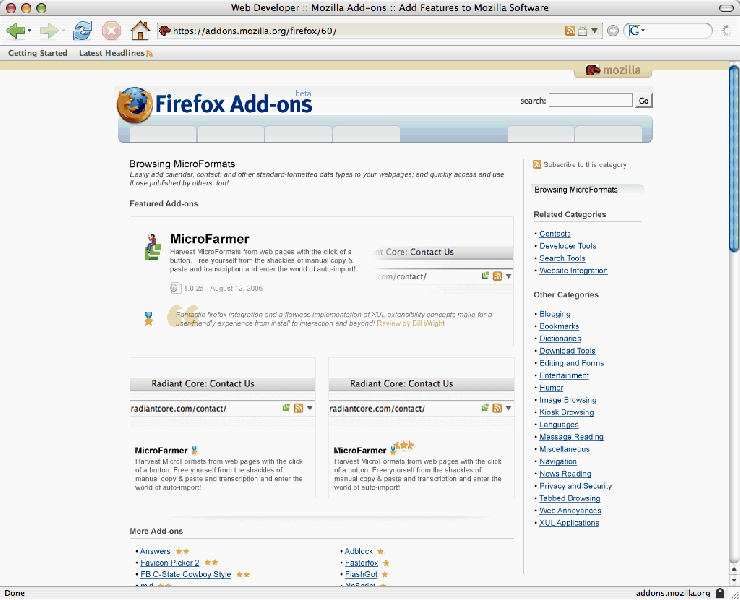
Task: Open the MicroFarmer card with three stars
Action: 360,450
